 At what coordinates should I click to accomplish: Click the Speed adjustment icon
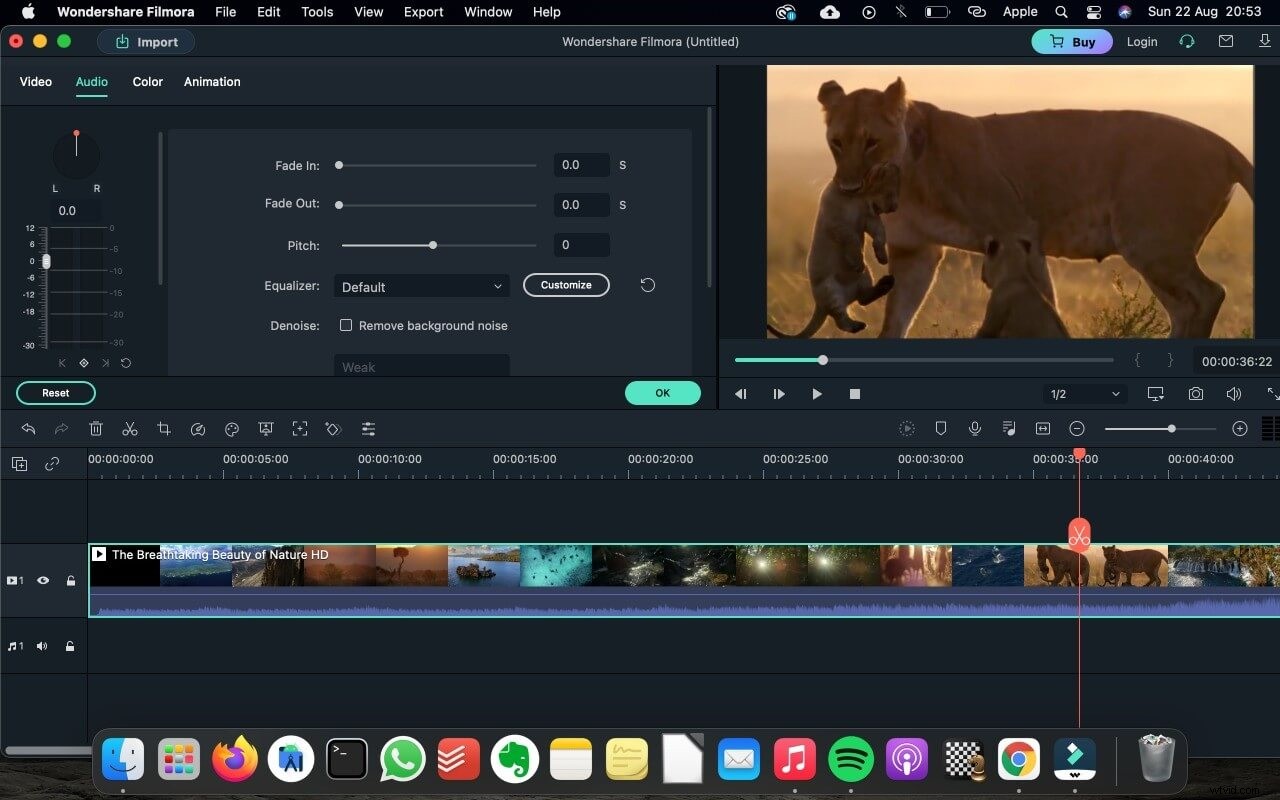coord(198,428)
